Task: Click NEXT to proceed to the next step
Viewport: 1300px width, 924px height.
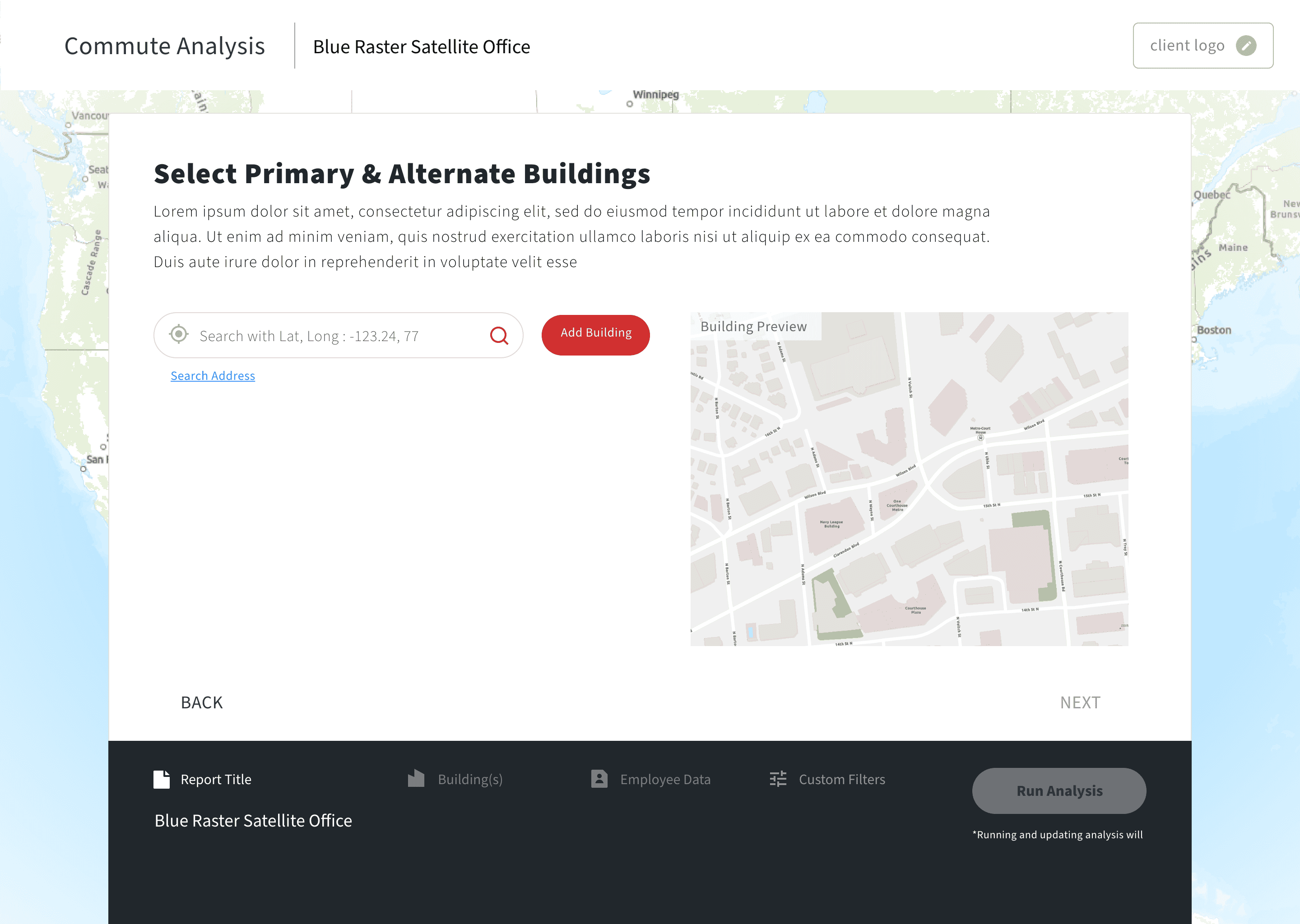Action: pos(1080,702)
